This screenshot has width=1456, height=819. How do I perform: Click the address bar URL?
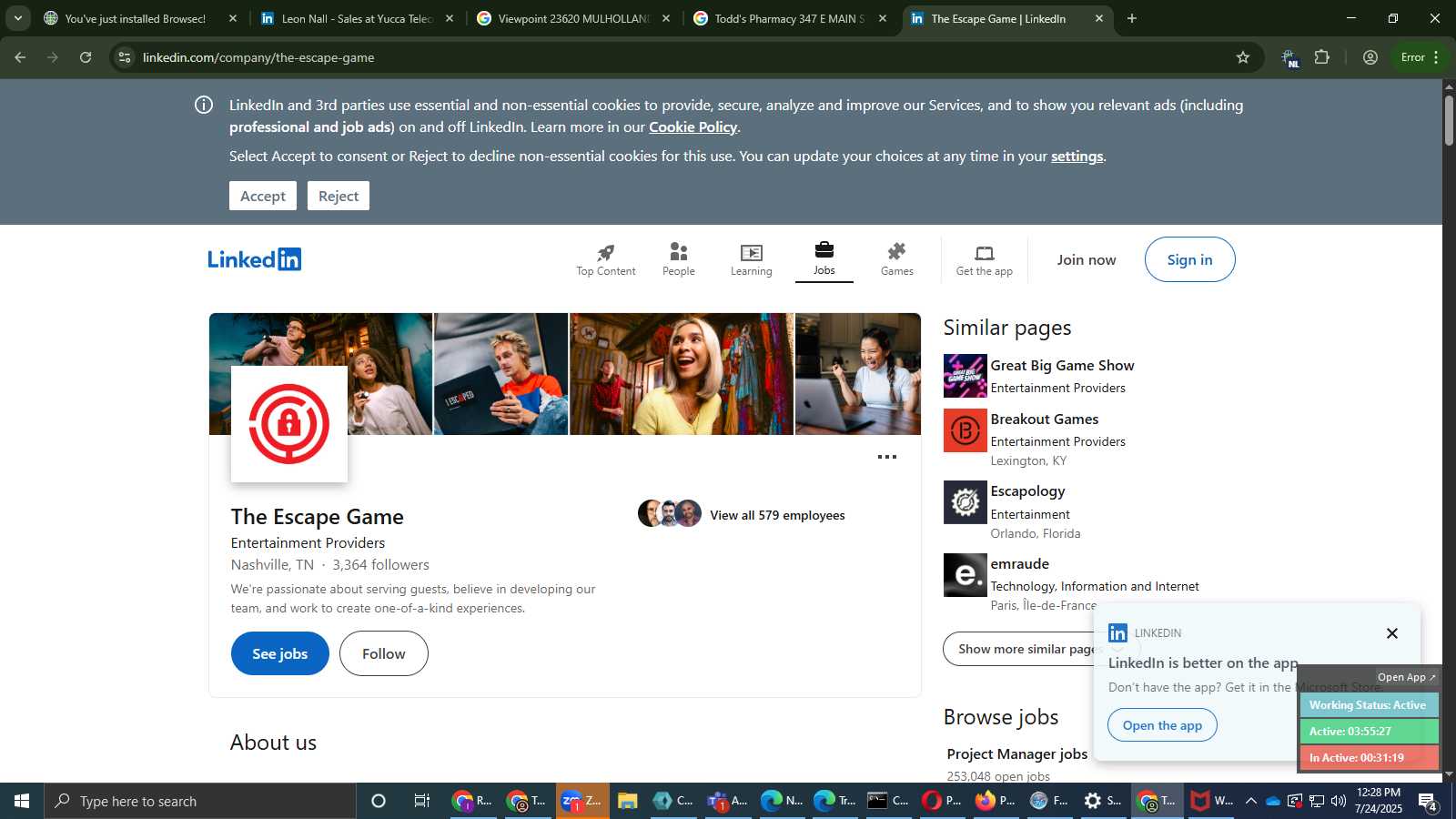(x=258, y=57)
